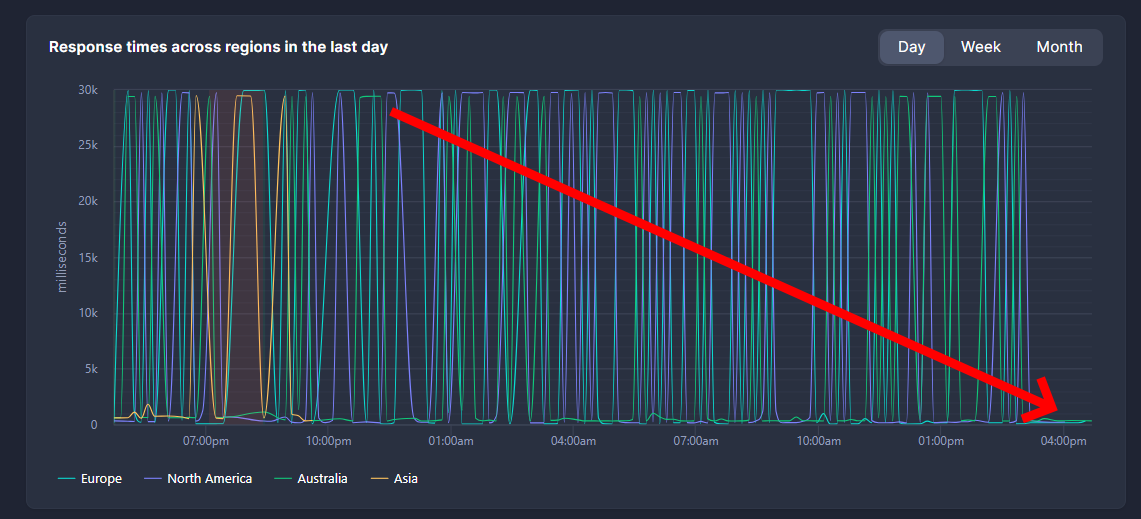Toggle the Asia legend entry
The width and height of the screenshot is (1141, 519).
click(x=394, y=479)
